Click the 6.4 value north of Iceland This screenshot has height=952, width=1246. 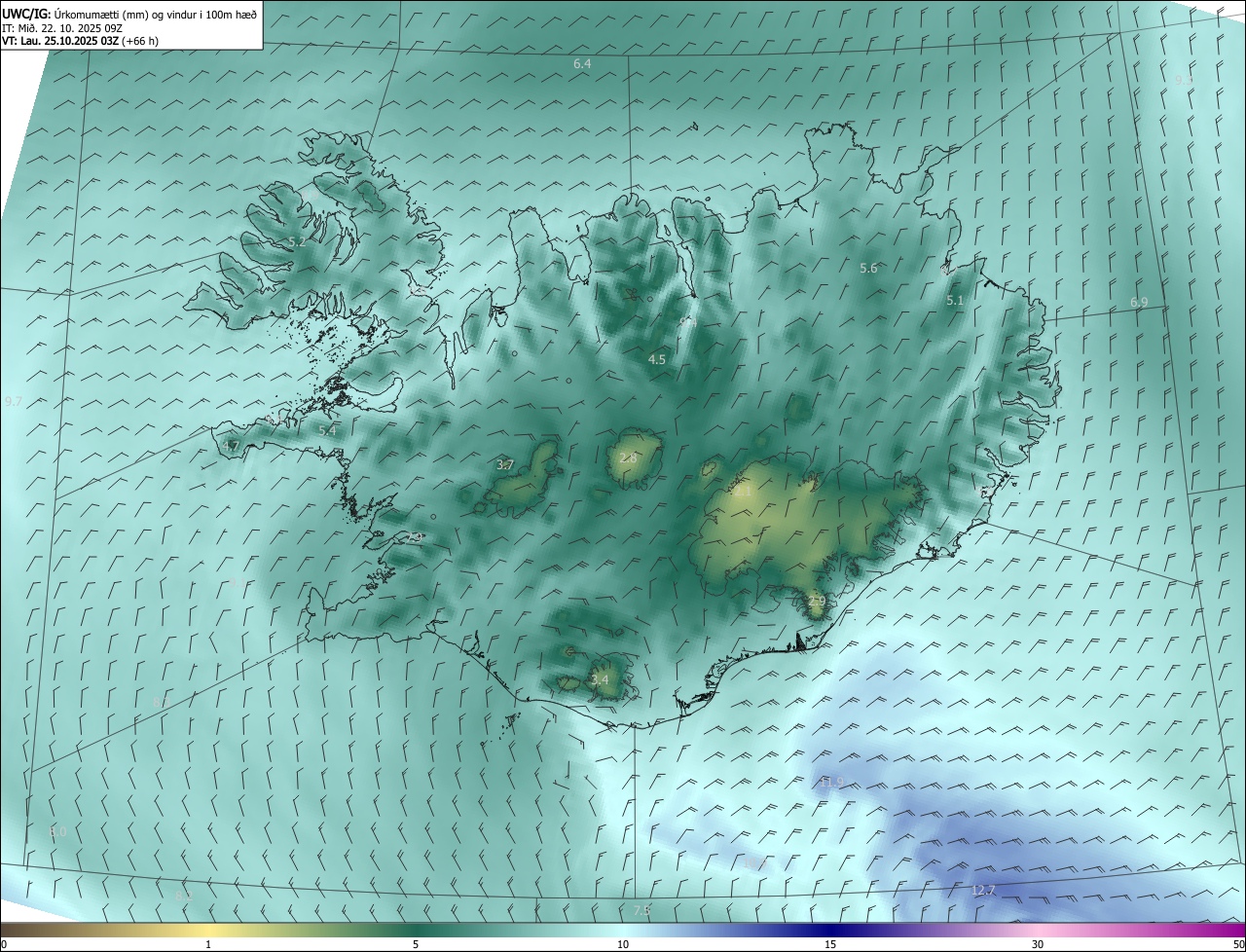point(582,63)
